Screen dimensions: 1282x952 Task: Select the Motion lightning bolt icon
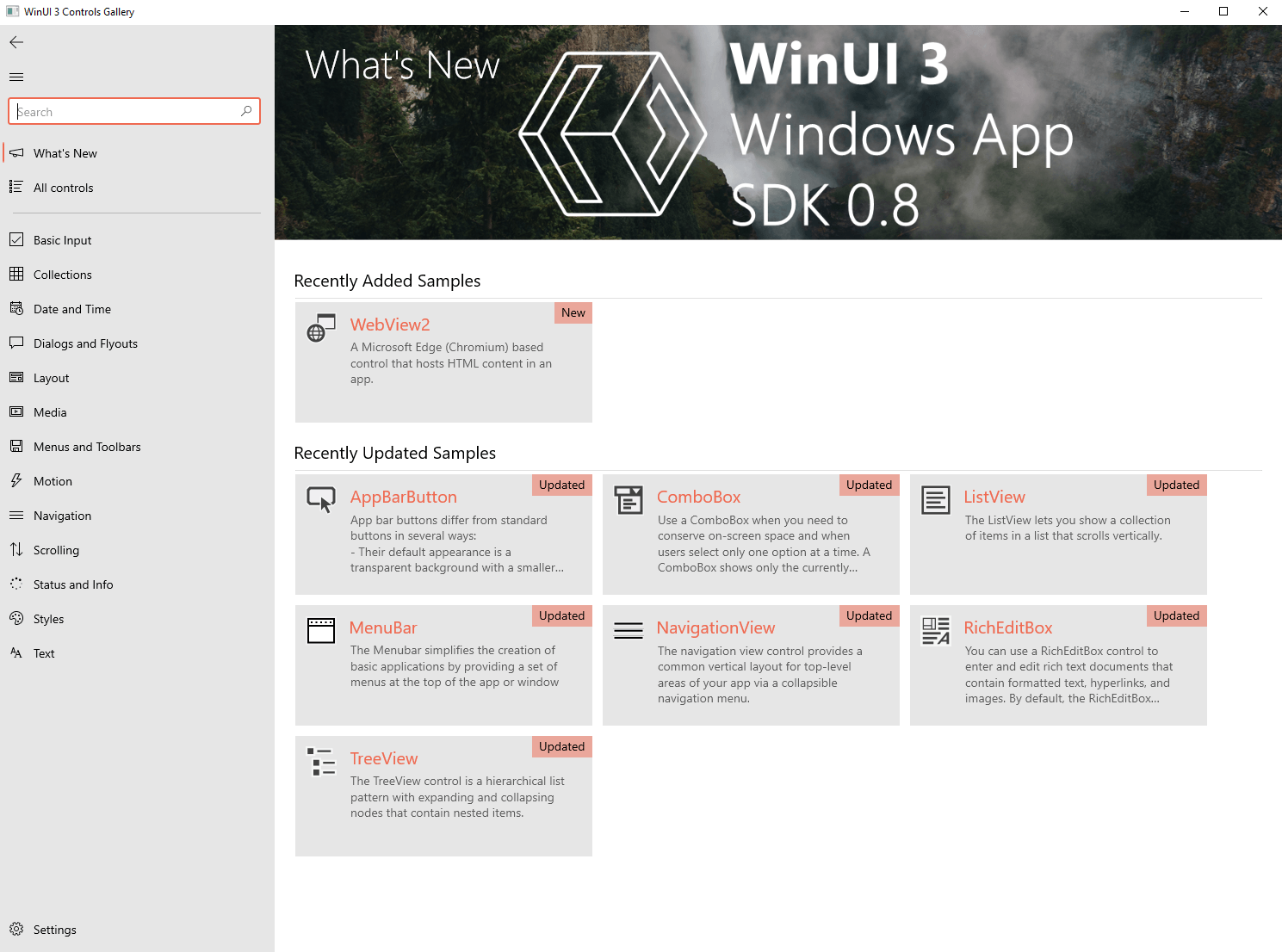[x=16, y=480]
